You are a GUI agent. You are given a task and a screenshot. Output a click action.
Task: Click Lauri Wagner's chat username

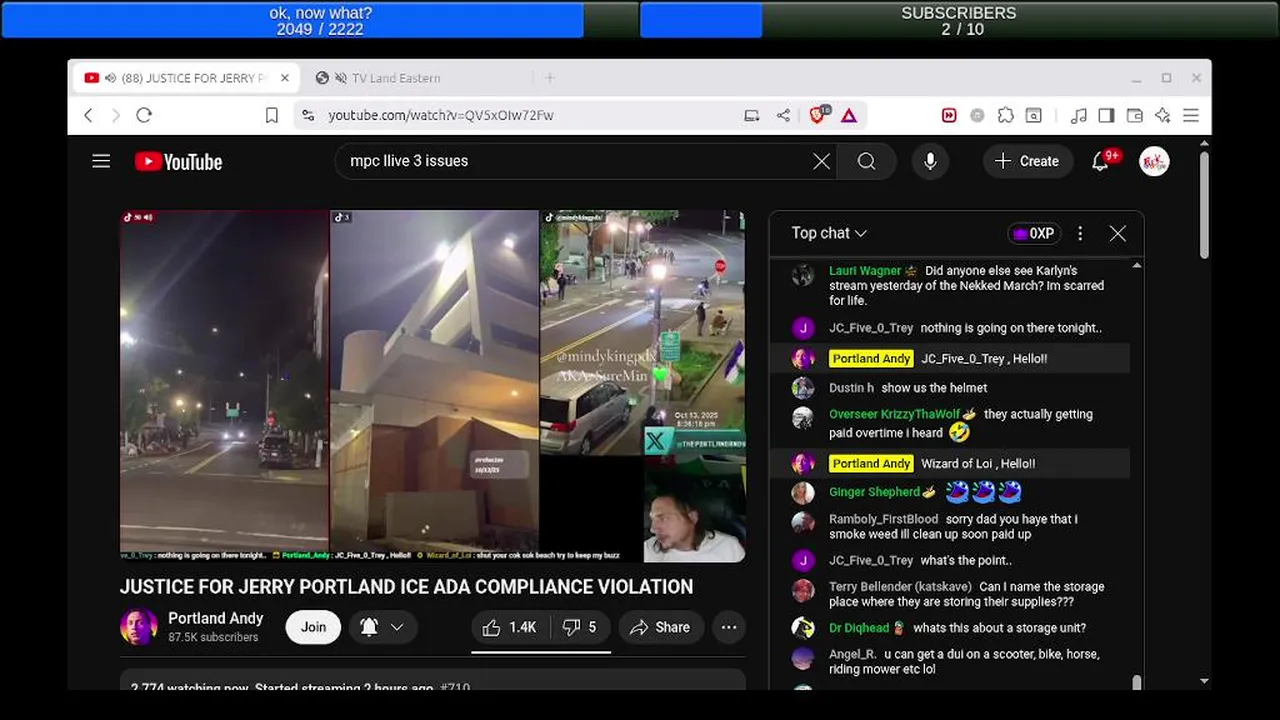pos(865,270)
